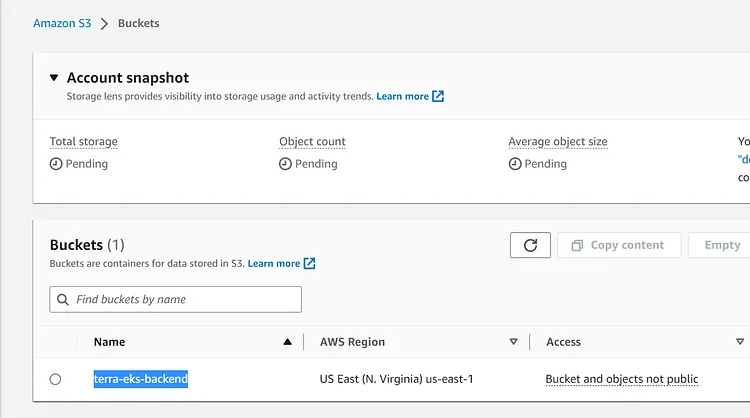This screenshot has height=418, width=750.
Task: Click the external link icon beside Buckets Learn more
Action: 310,263
